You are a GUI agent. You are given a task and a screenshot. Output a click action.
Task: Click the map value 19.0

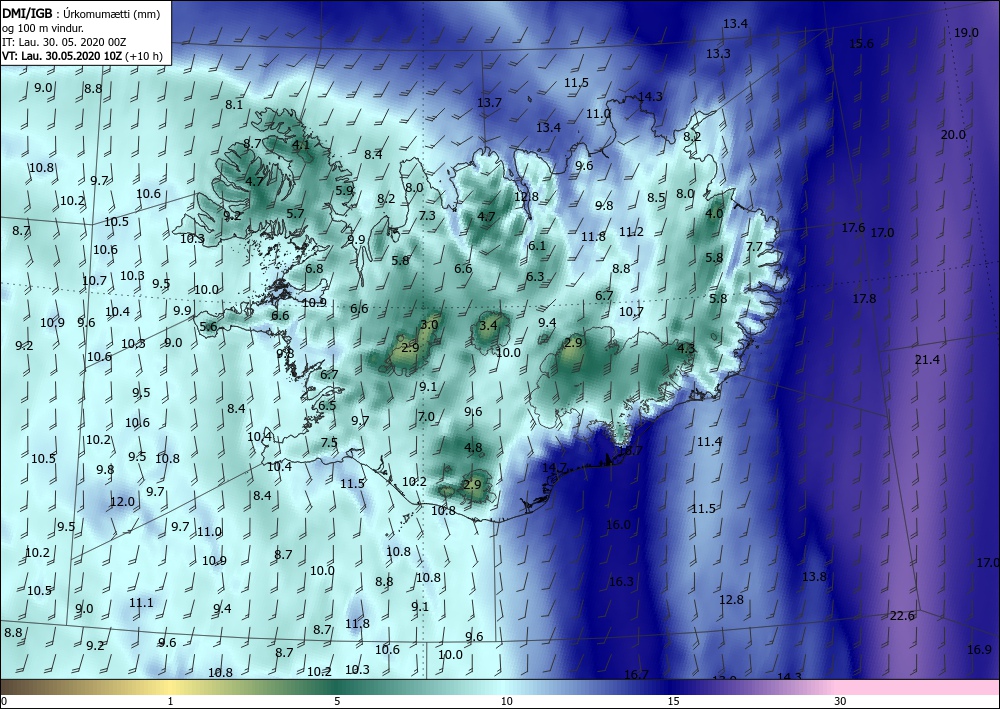(x=966, y=33)
